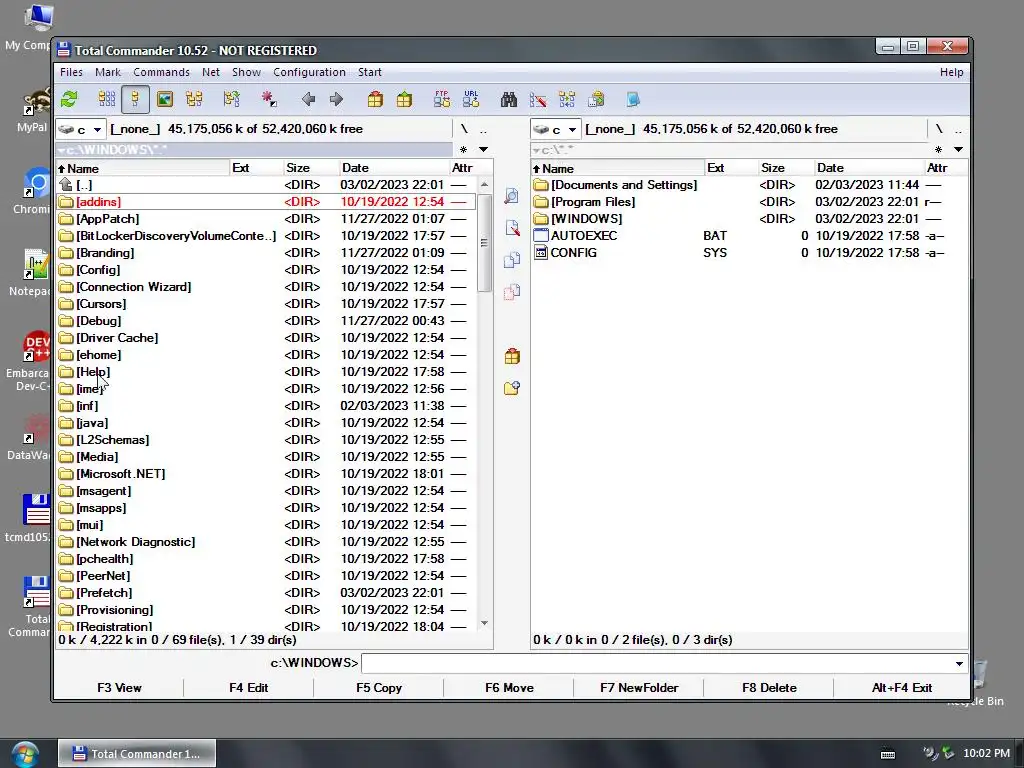The width and height of the screenshot is (1024, 768).
Task: Click the F8 Delete button
Action: [769, 688]
